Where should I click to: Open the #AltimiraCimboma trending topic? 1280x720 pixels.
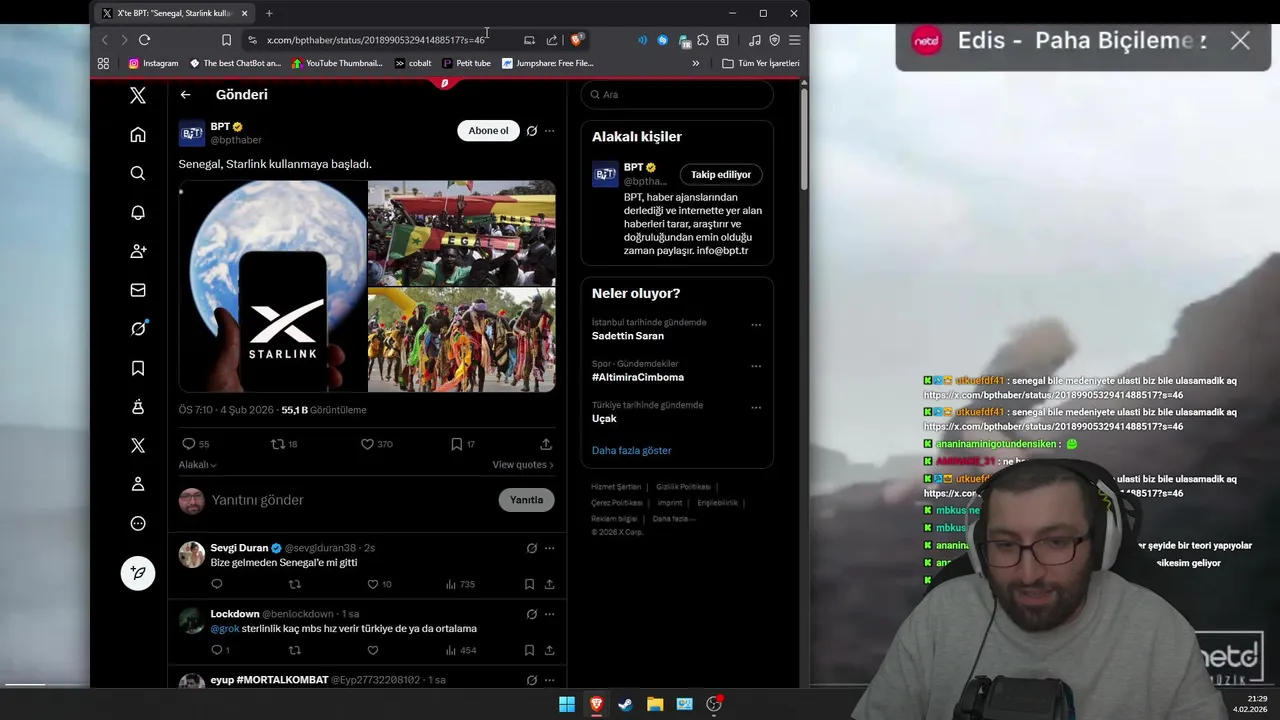pyautogui.click(x=638, y=377)
